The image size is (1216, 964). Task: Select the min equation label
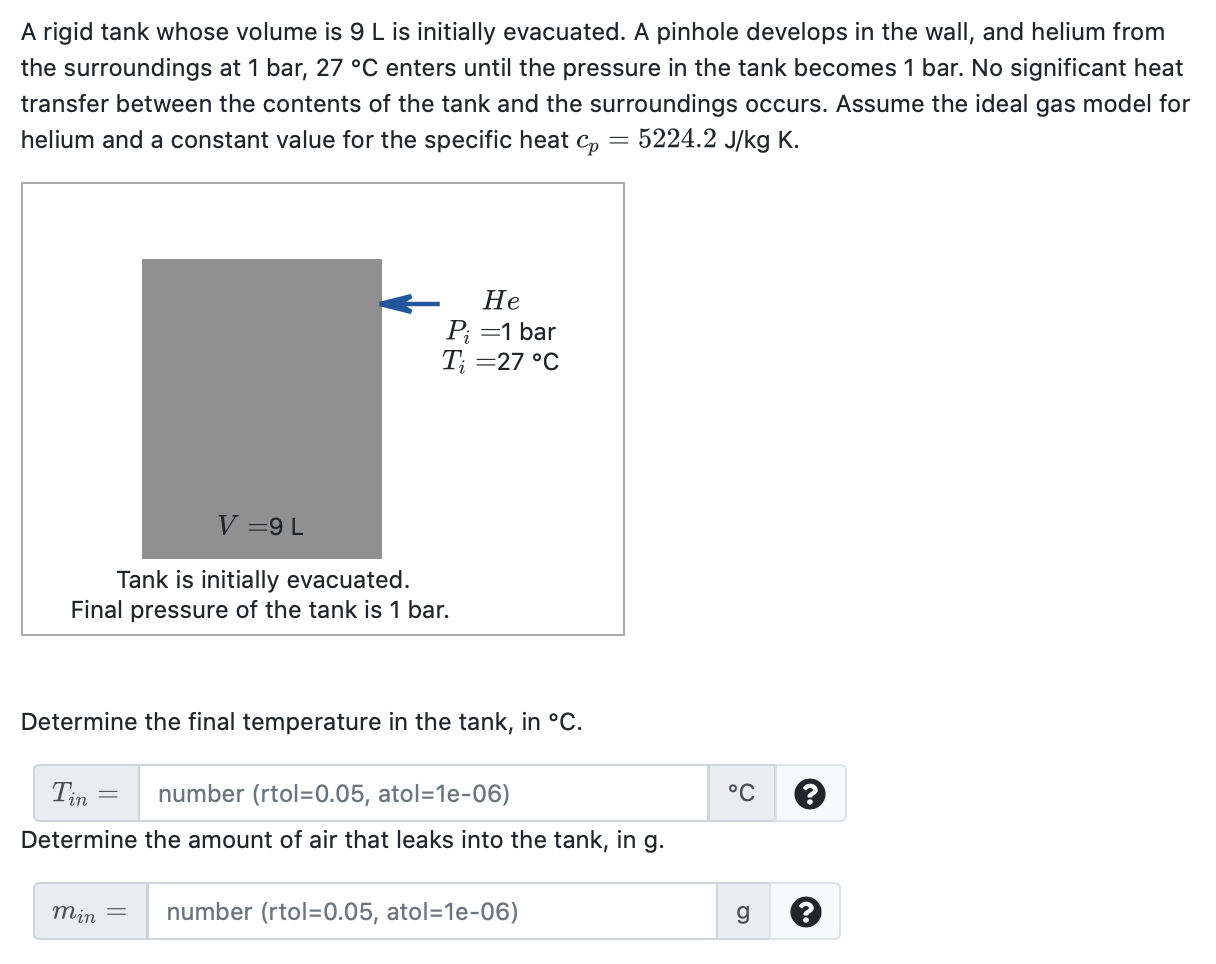click(x=89, y=911)
